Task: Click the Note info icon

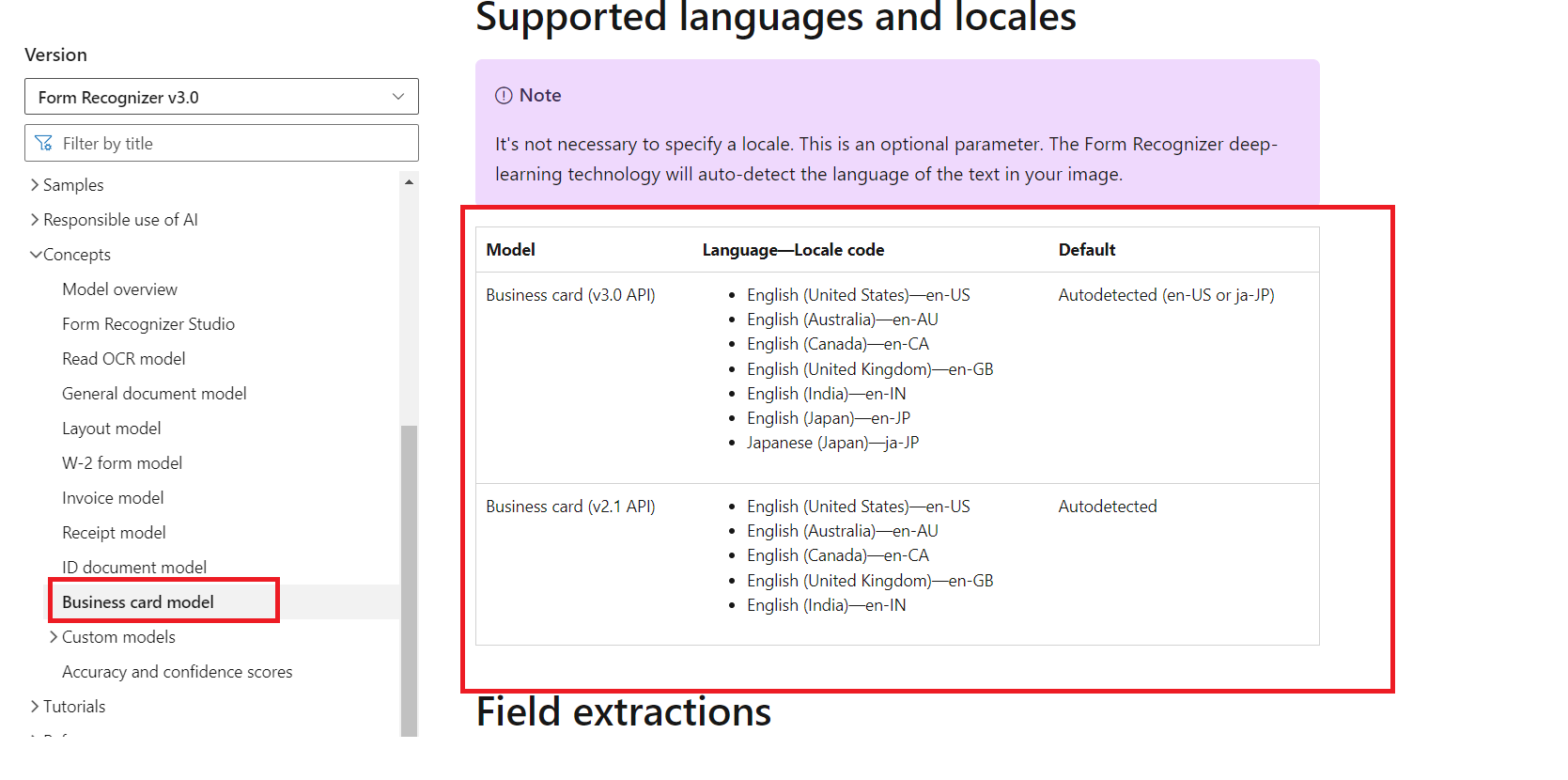Action: [504, 96]
